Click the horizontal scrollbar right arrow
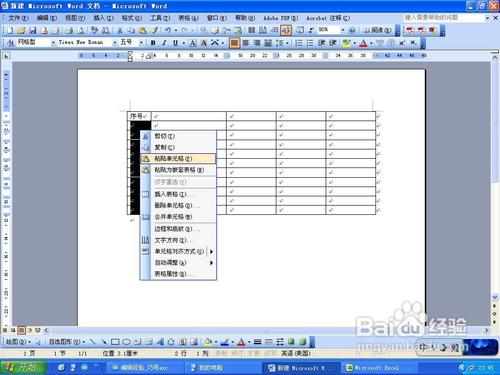This screenshot has width=500, height=375. click(x=487, y=330)
